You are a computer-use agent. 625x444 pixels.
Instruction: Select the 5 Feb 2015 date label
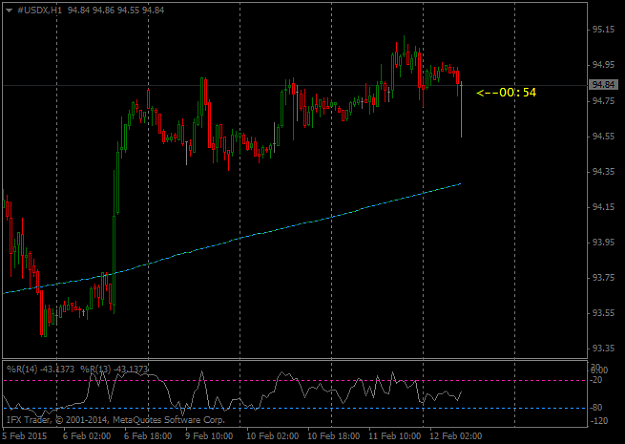[25, 436]
